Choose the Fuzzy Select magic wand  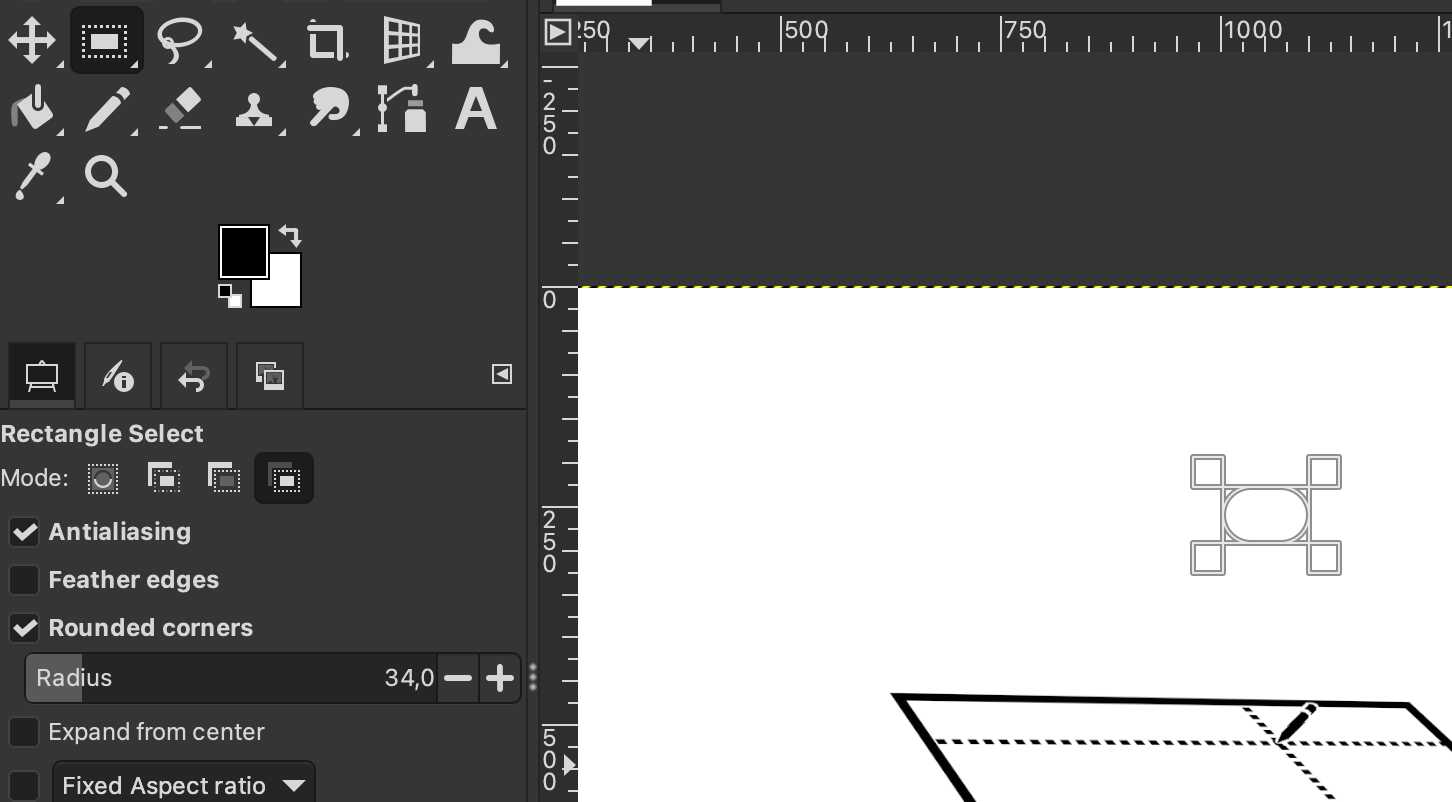click(254, 41)
